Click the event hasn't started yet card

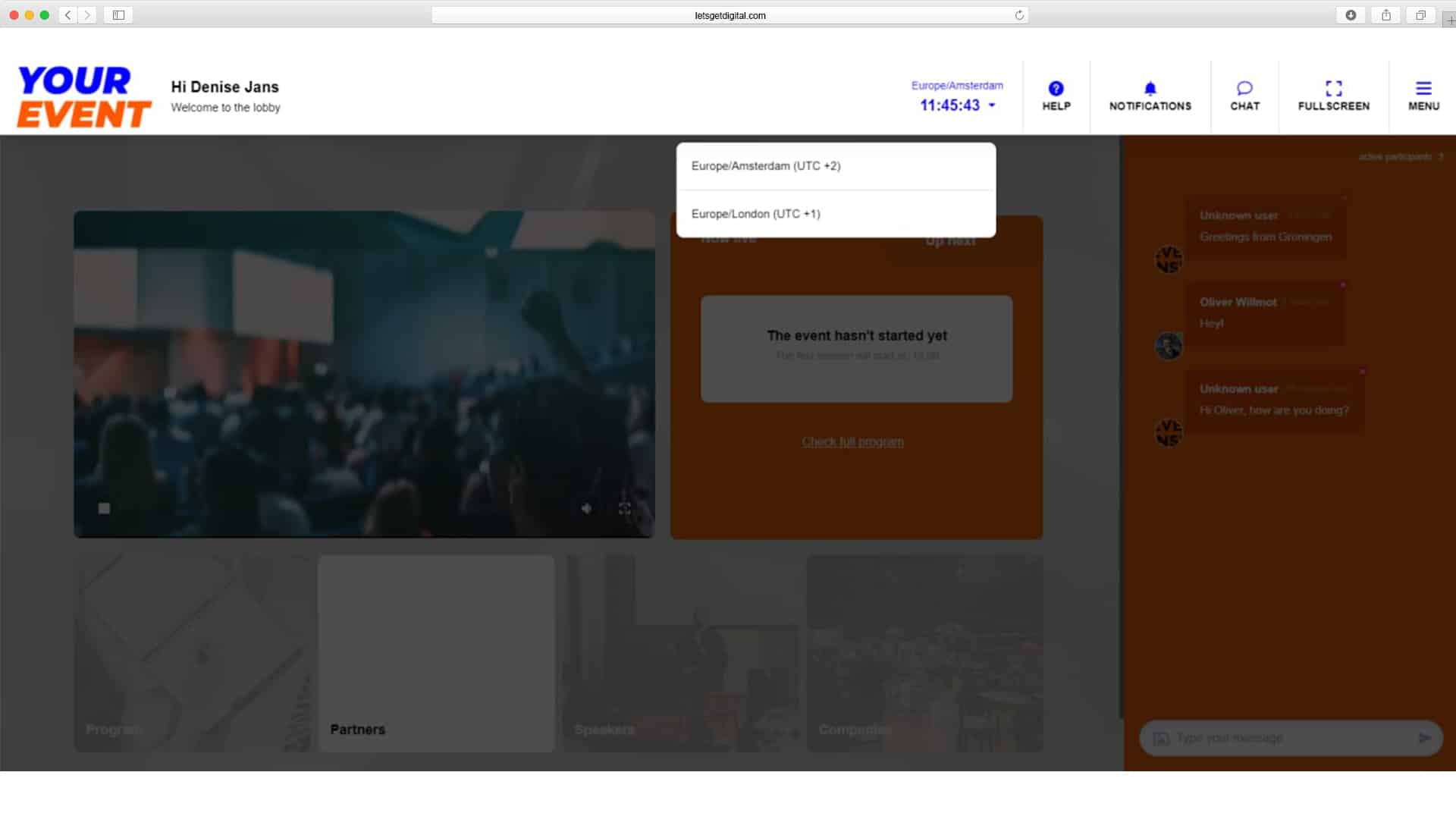pos(856,349)
